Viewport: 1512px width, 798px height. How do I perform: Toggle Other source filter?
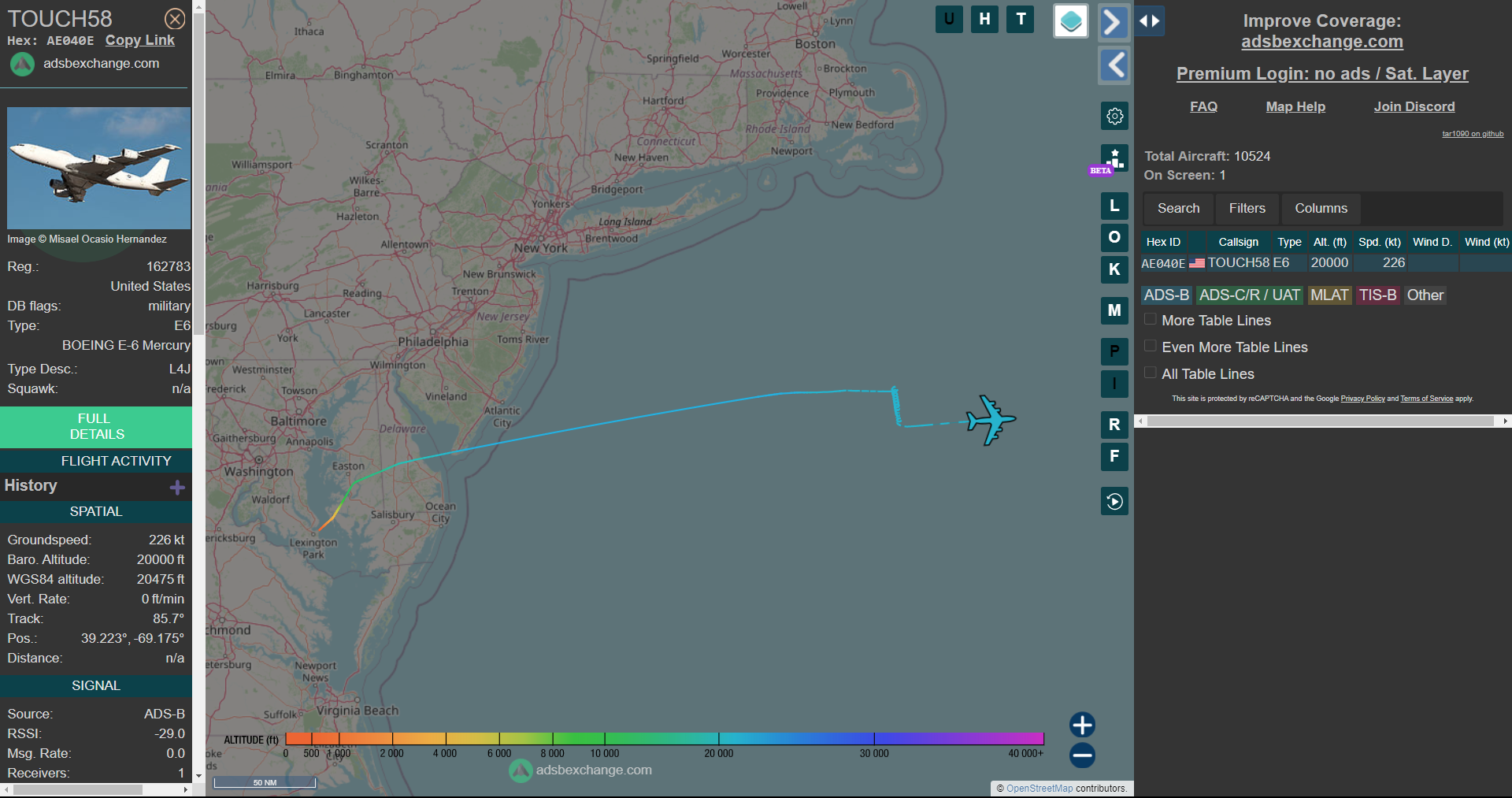coord(1425,295)
